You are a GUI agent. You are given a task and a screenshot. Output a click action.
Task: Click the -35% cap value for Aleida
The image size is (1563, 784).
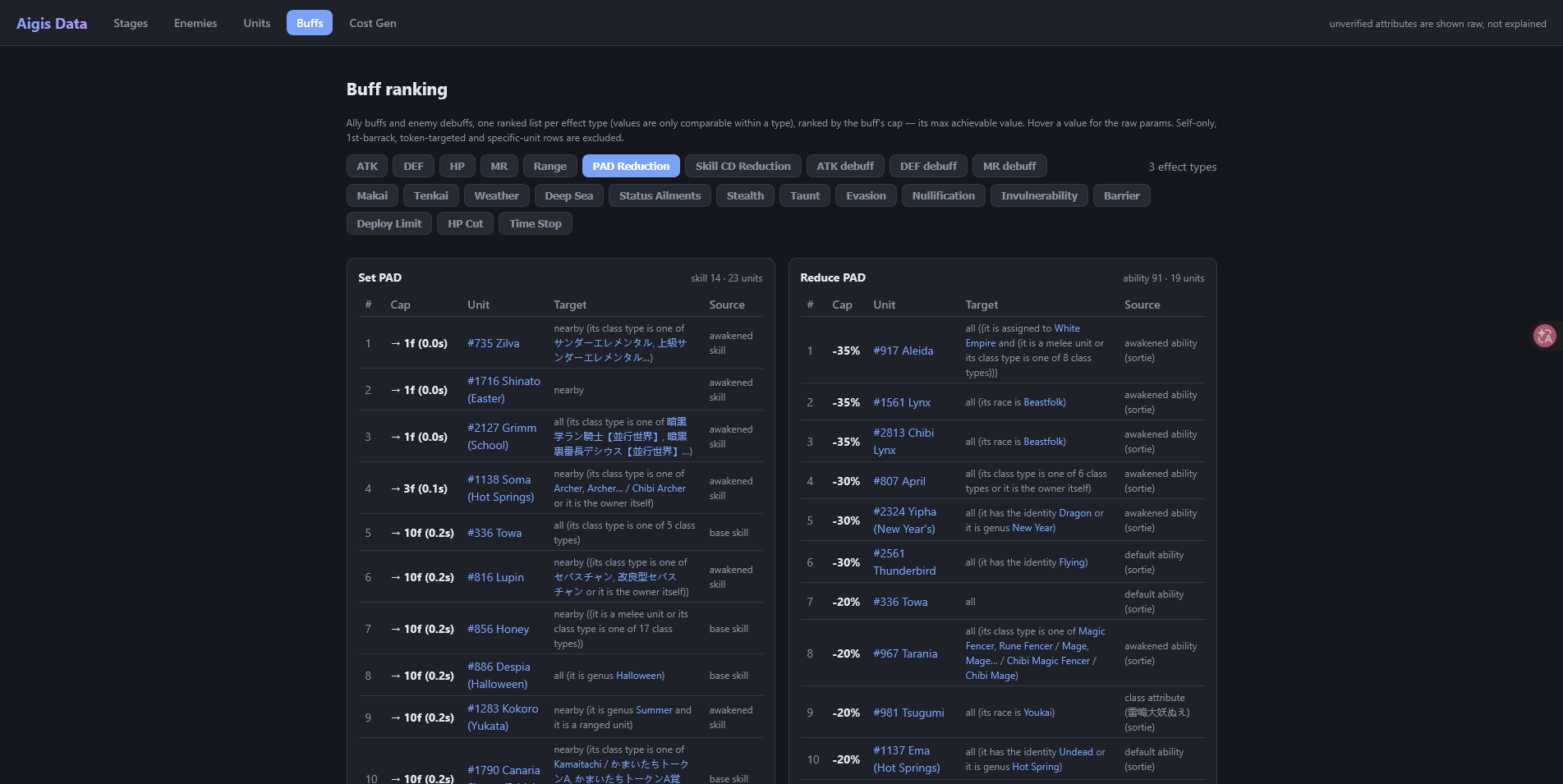846,351
